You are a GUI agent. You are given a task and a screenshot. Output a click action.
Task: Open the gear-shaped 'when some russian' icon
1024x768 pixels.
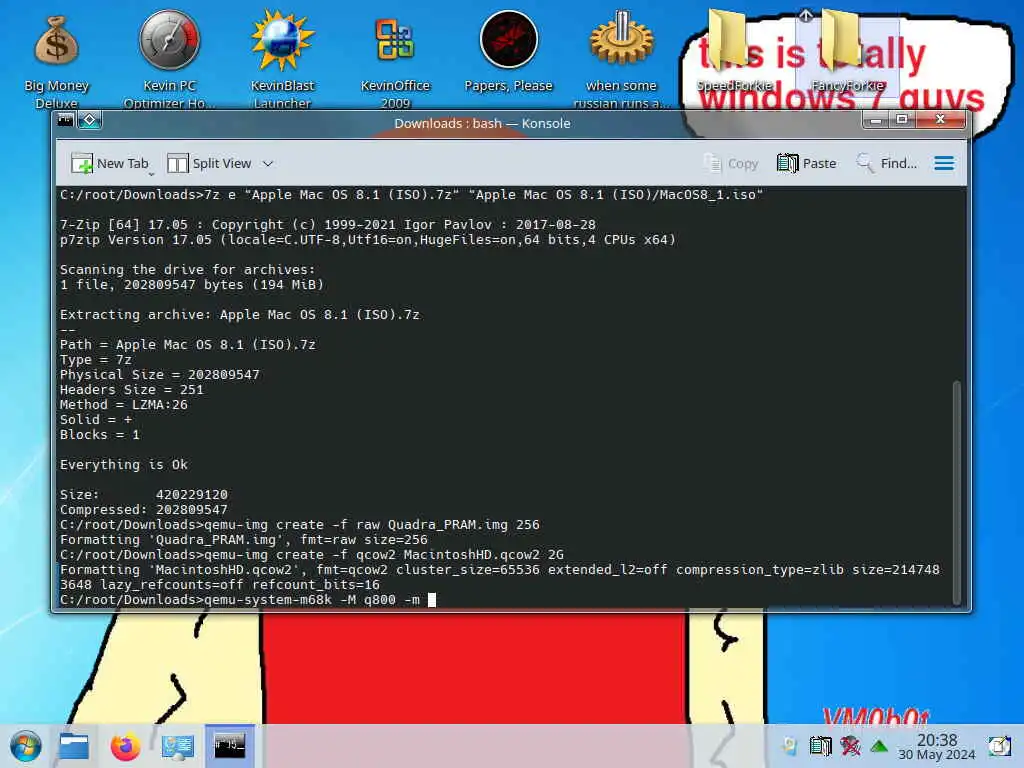[x=621, y=61]
